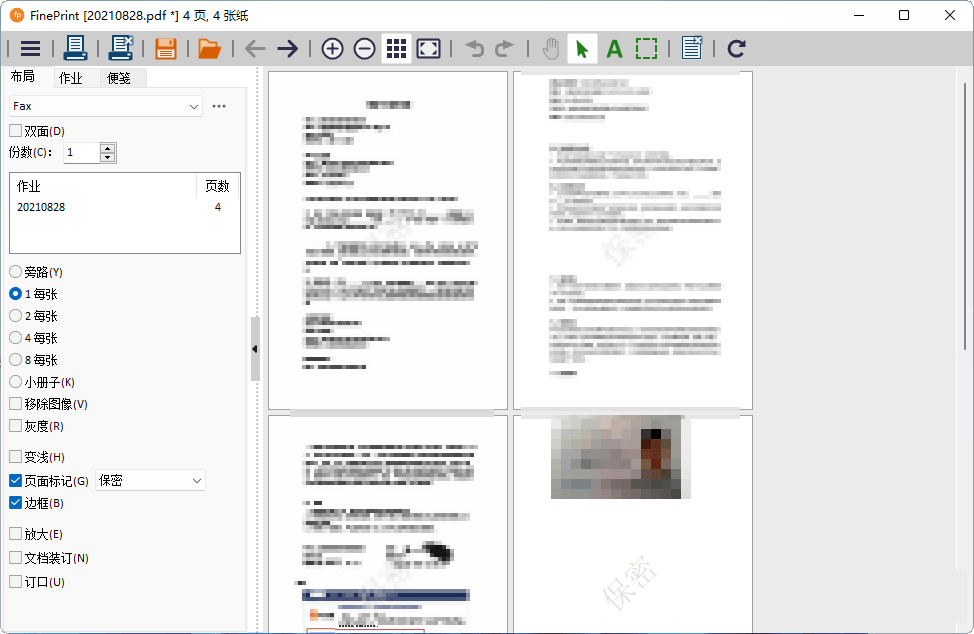Viewport: 974px width, 634px height.
Task: Tick the 移除图像(V) checkbox
Action: click(16, 404)
